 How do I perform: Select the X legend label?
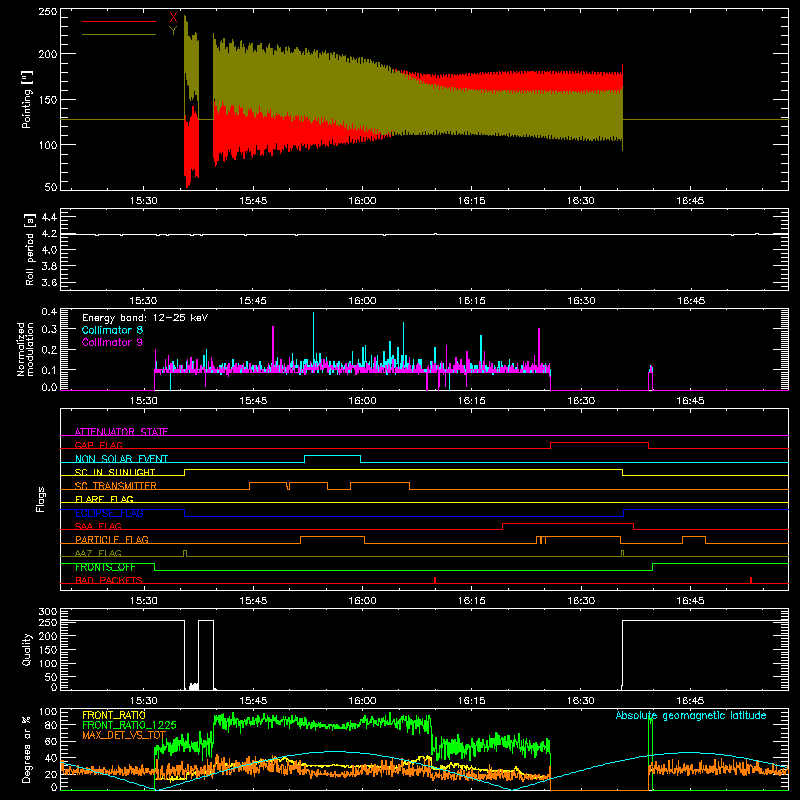(x=173, y=18)
